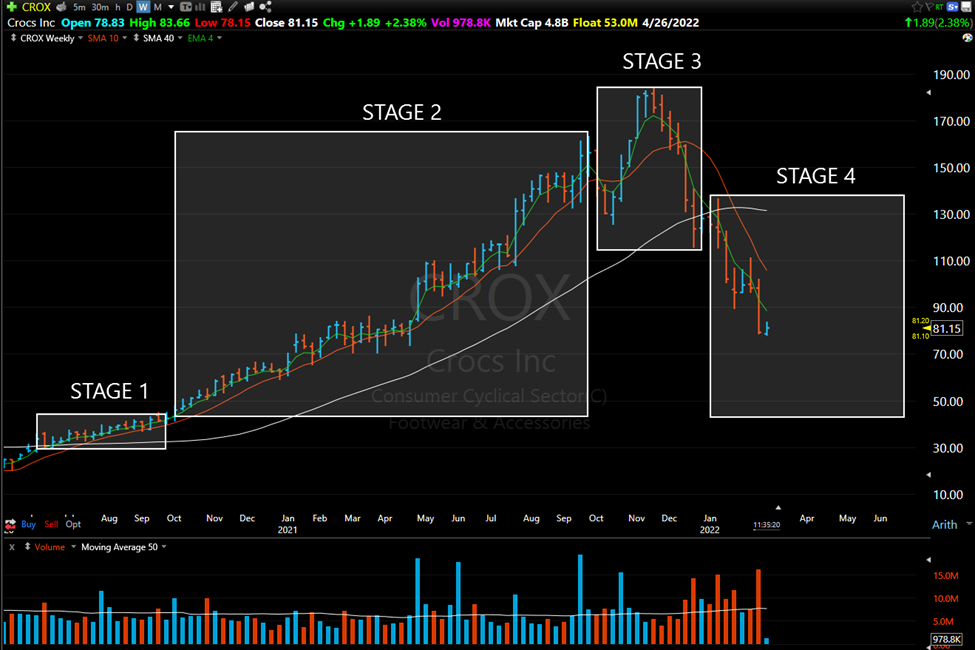This screenshot has width=975, height=650.
Task: Click the Chg +1.89 value in the header row
Action: click(x=351, y=22)
